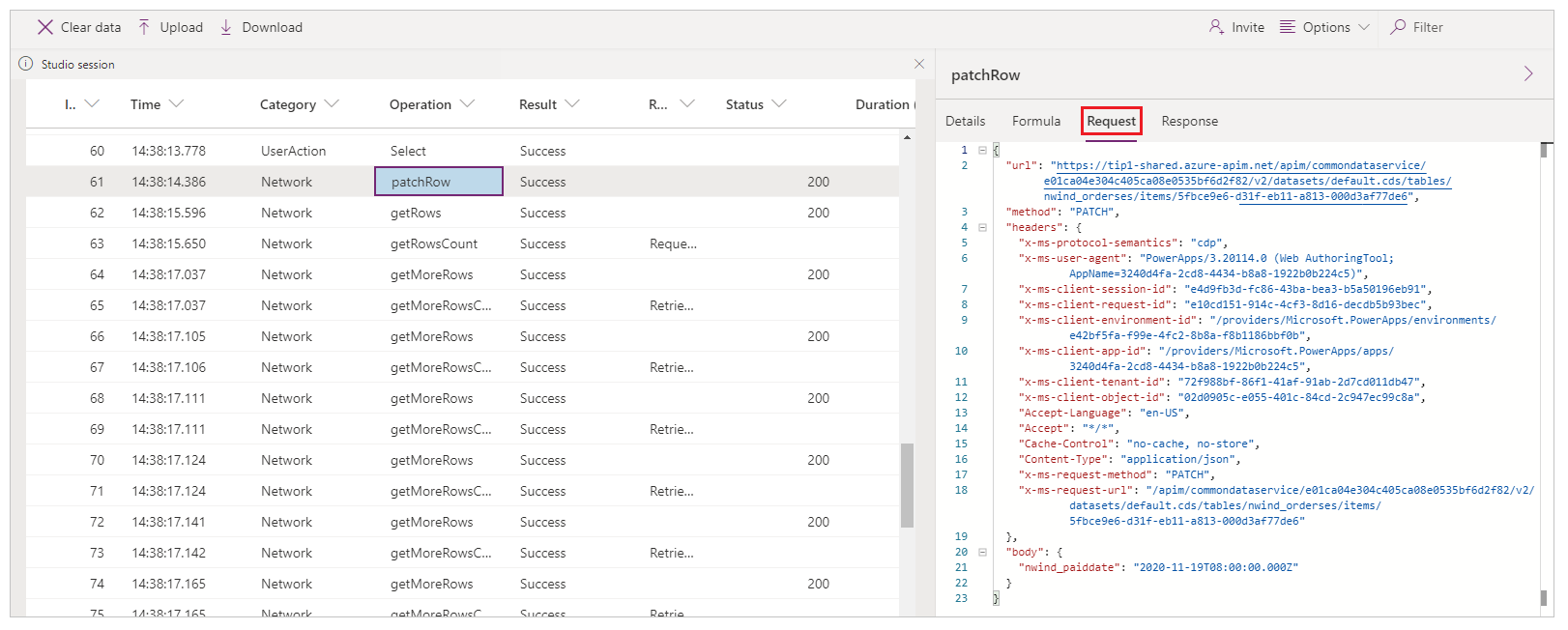Viewport: 1568px width, 630px height.
Task: Open the Operation column dropdown chevron
Action: [x=468, y=104]
